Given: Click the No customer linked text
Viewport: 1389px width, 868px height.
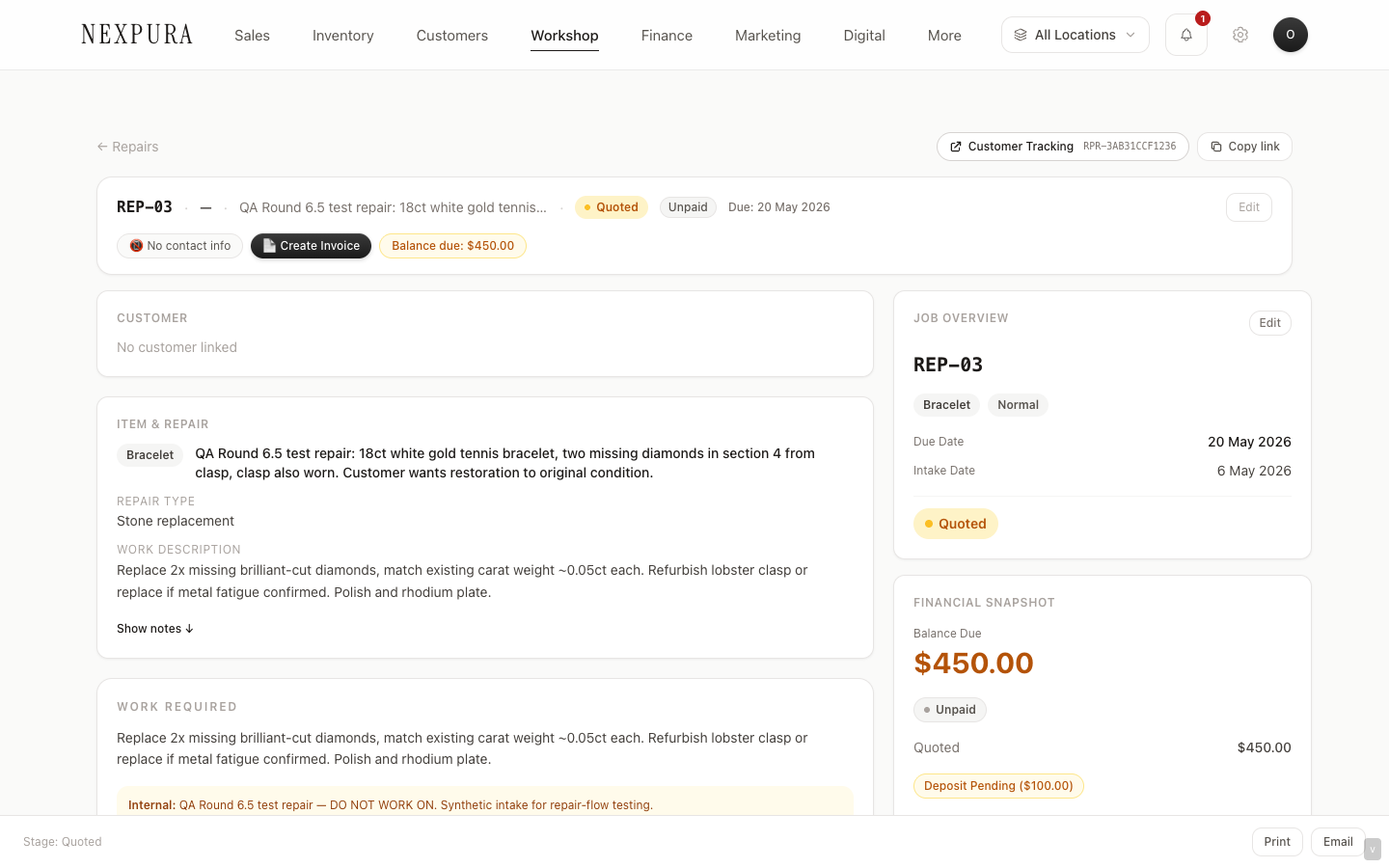Looking at the screenshot, I should 177,347.
